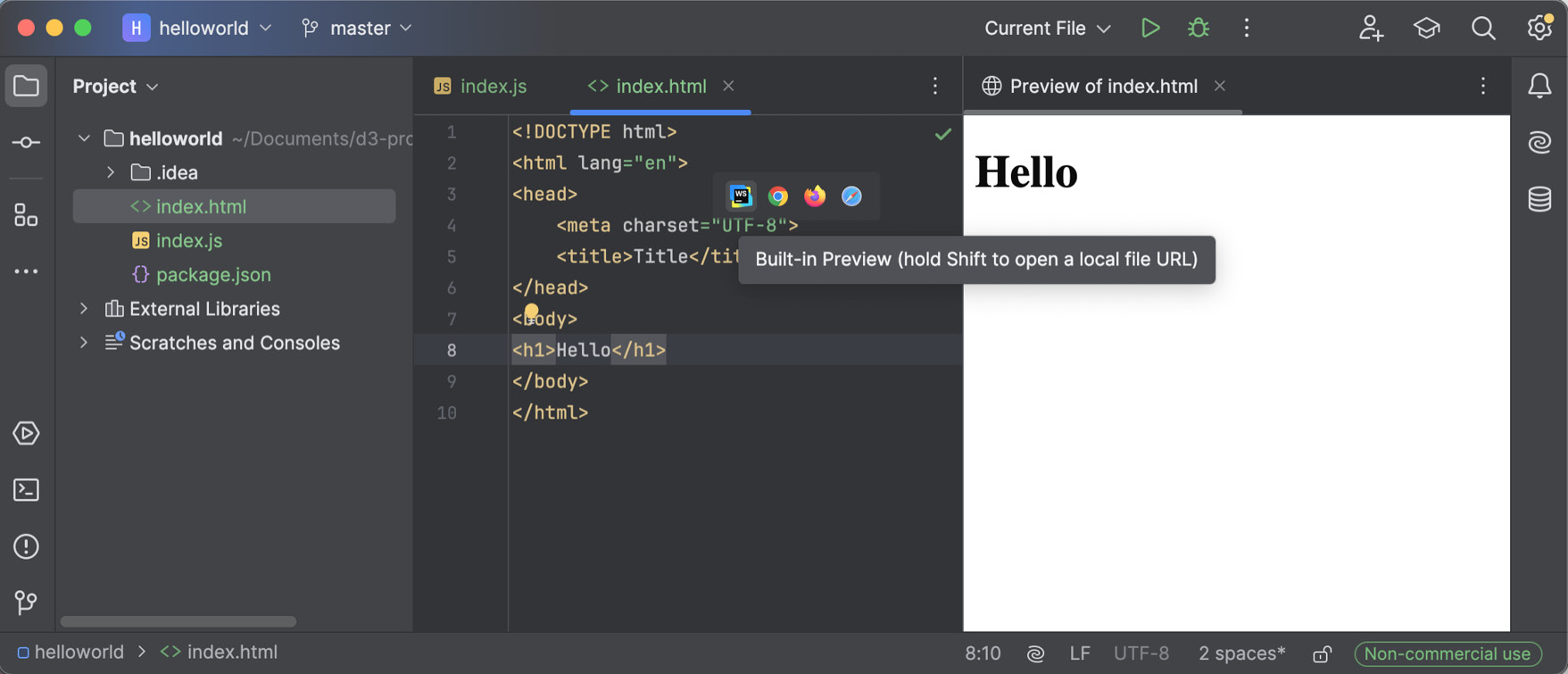Debug the current file

click(x=1199, y=29)
